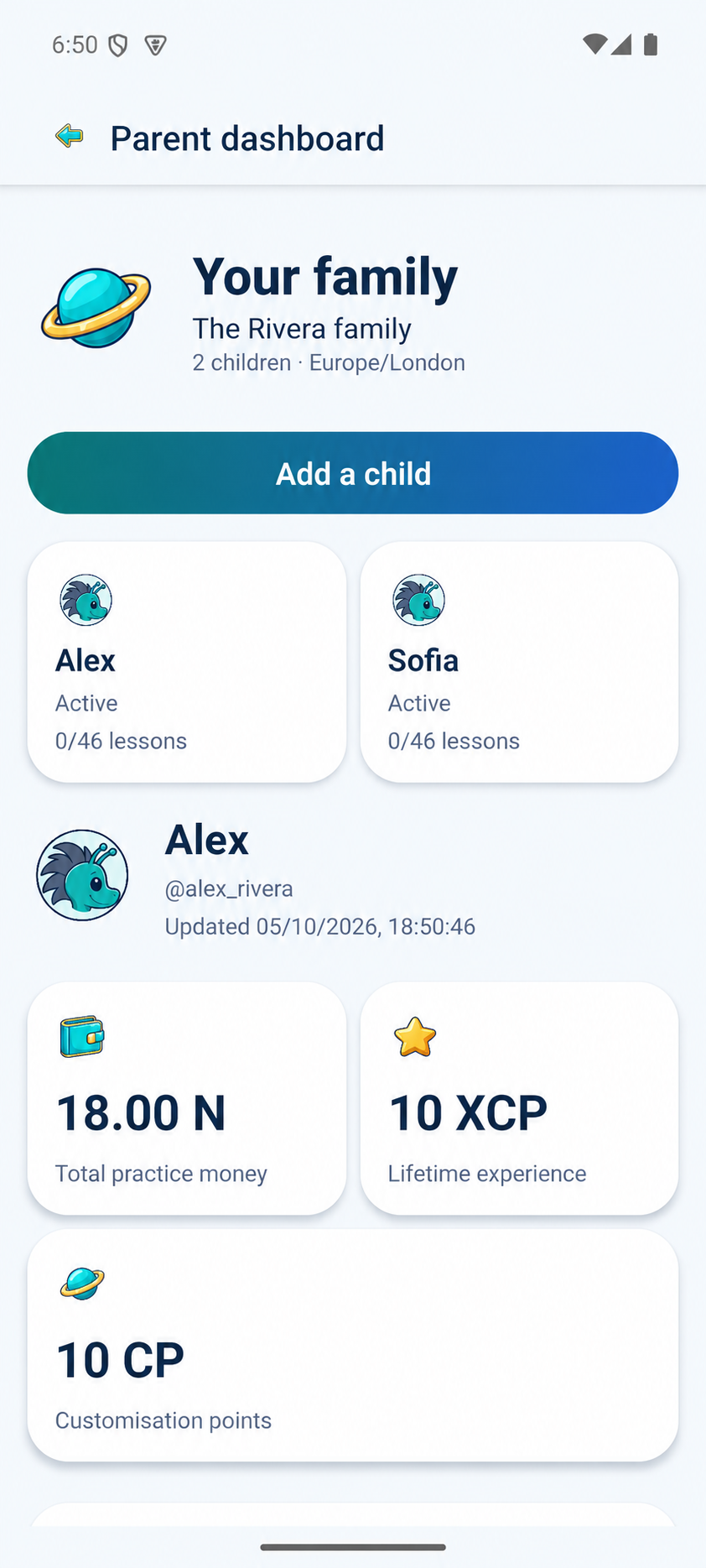Tap the hedgehog avatar in Alex's card
Viewport: 706px width, 1568px height.
(x=86, y=600)
